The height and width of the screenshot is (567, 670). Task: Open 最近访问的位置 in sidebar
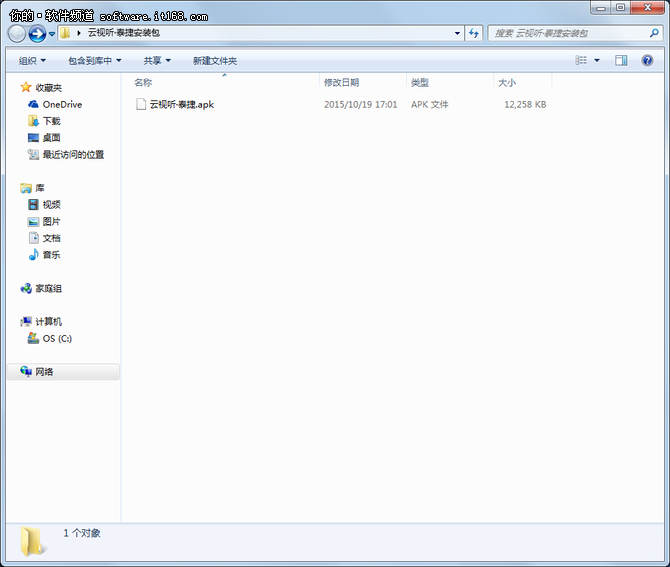pyautogui.click(x=73, y=154)
